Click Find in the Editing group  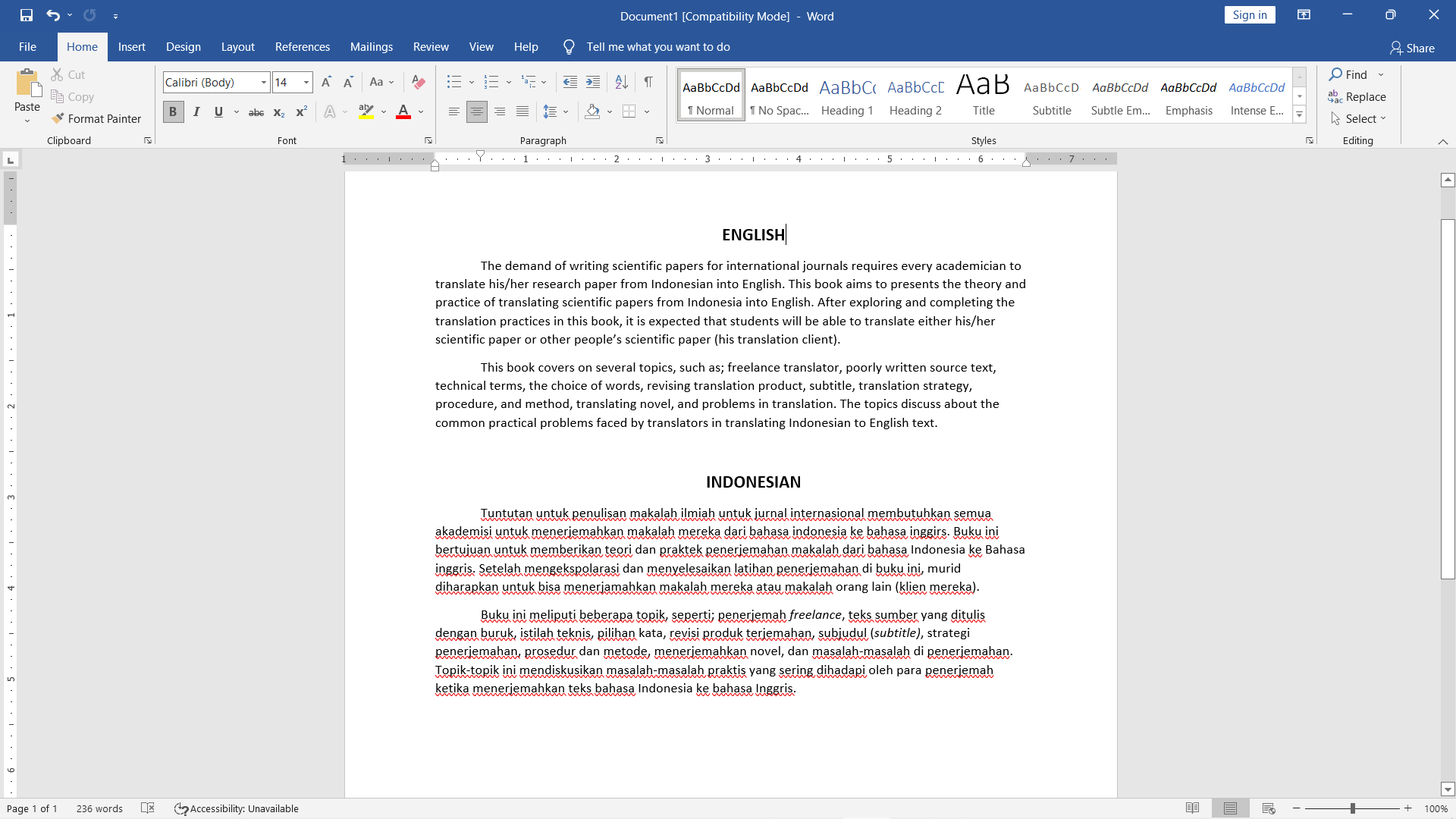point(1348,74)
